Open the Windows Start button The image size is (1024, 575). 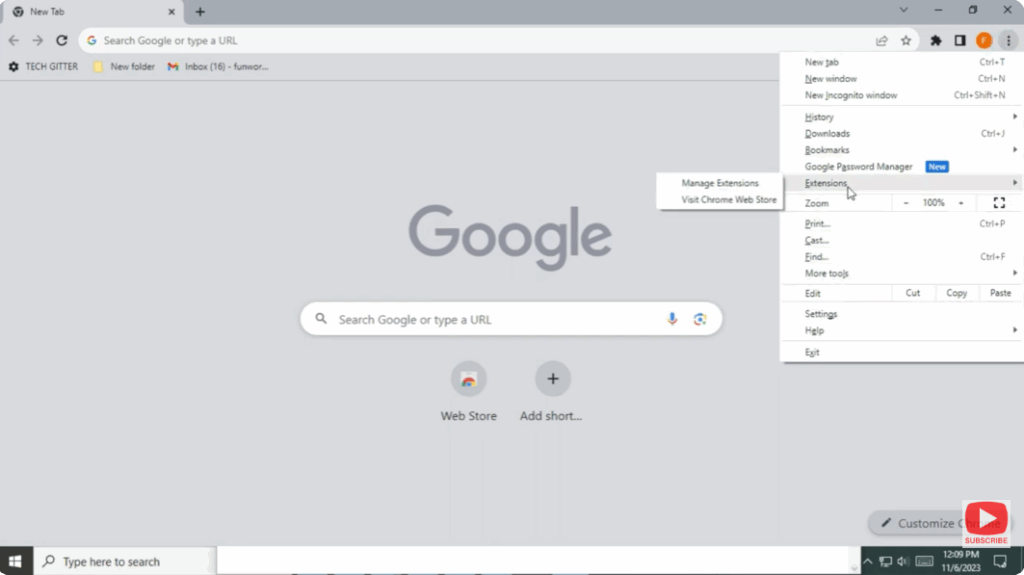point(16,561)
